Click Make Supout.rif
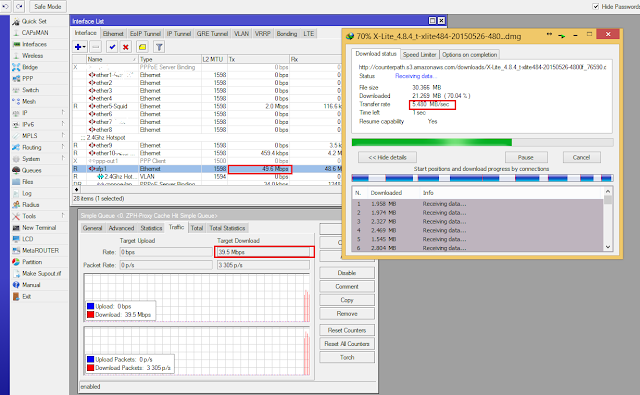The width and height of the screenshot is (640, 395). pyautogui.click(x=42, y=273)
